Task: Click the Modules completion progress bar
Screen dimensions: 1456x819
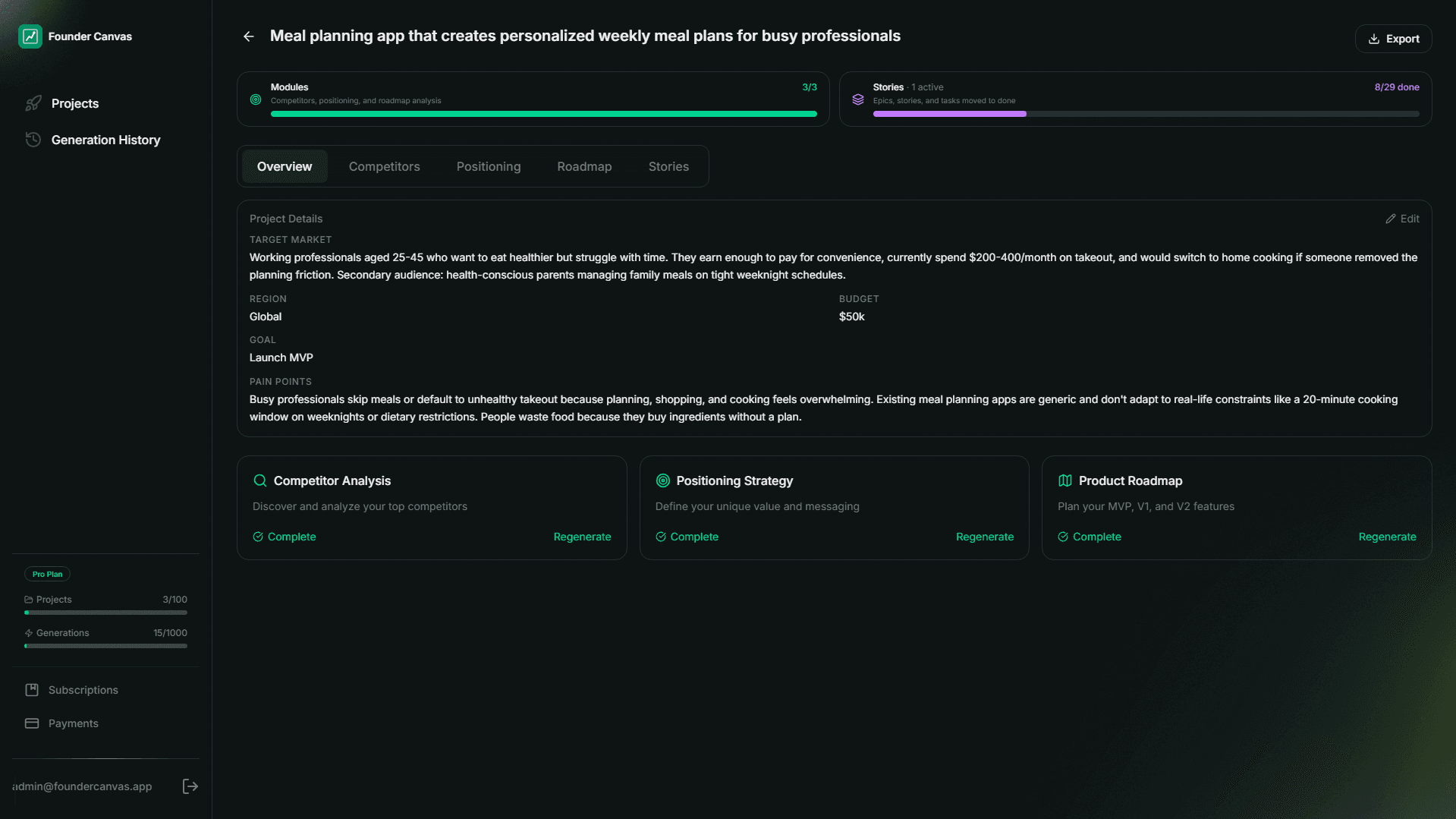Action: pyautogui.click(x=545, y=114)
